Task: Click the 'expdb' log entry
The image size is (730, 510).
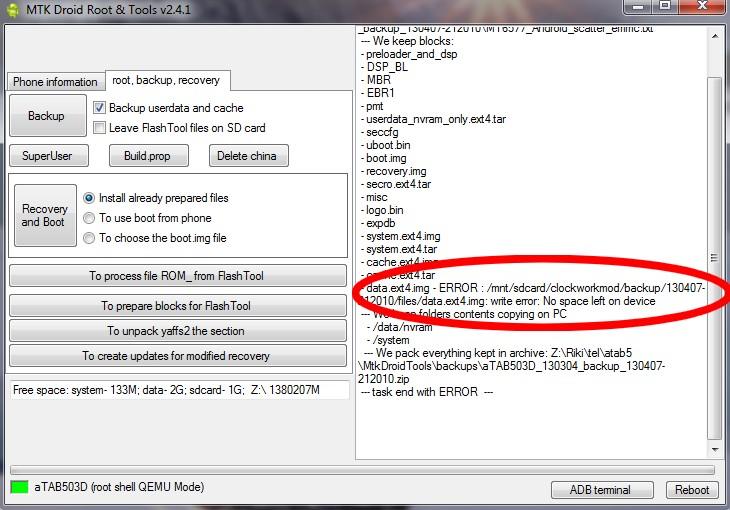Action: (380, 224)
